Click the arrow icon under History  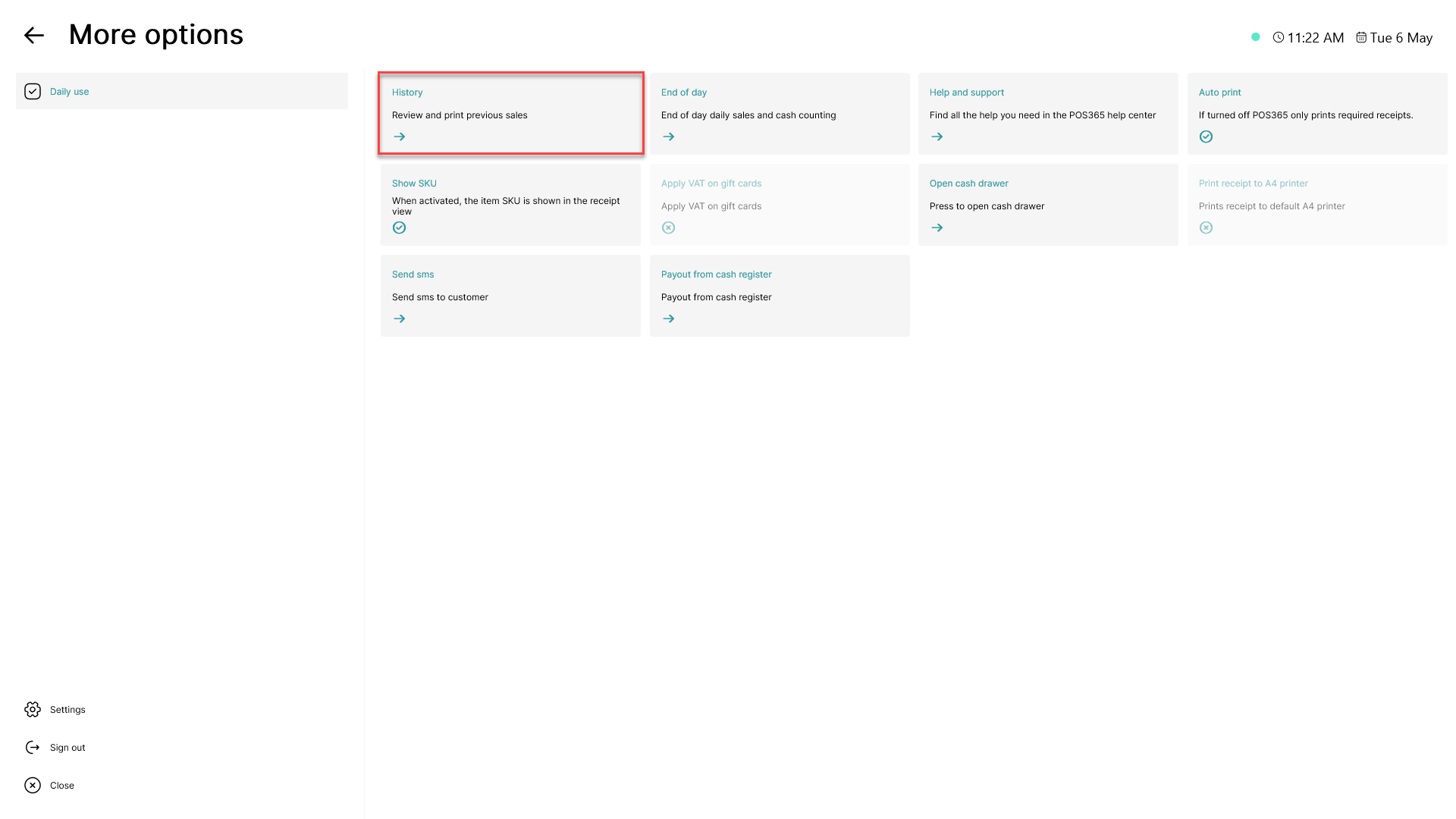(400, 136)
